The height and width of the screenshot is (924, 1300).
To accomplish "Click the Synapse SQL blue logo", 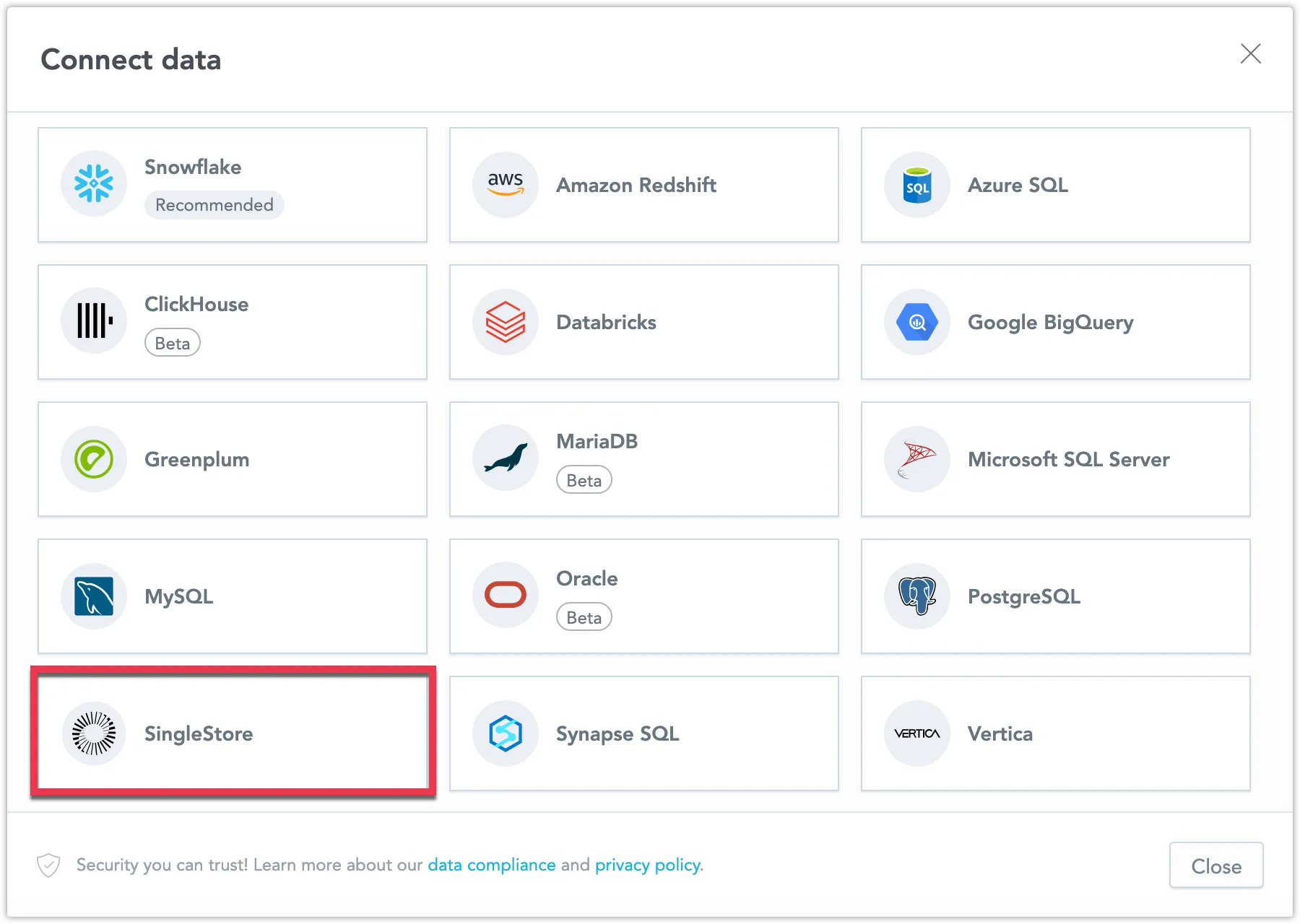I will coord(505,733).
